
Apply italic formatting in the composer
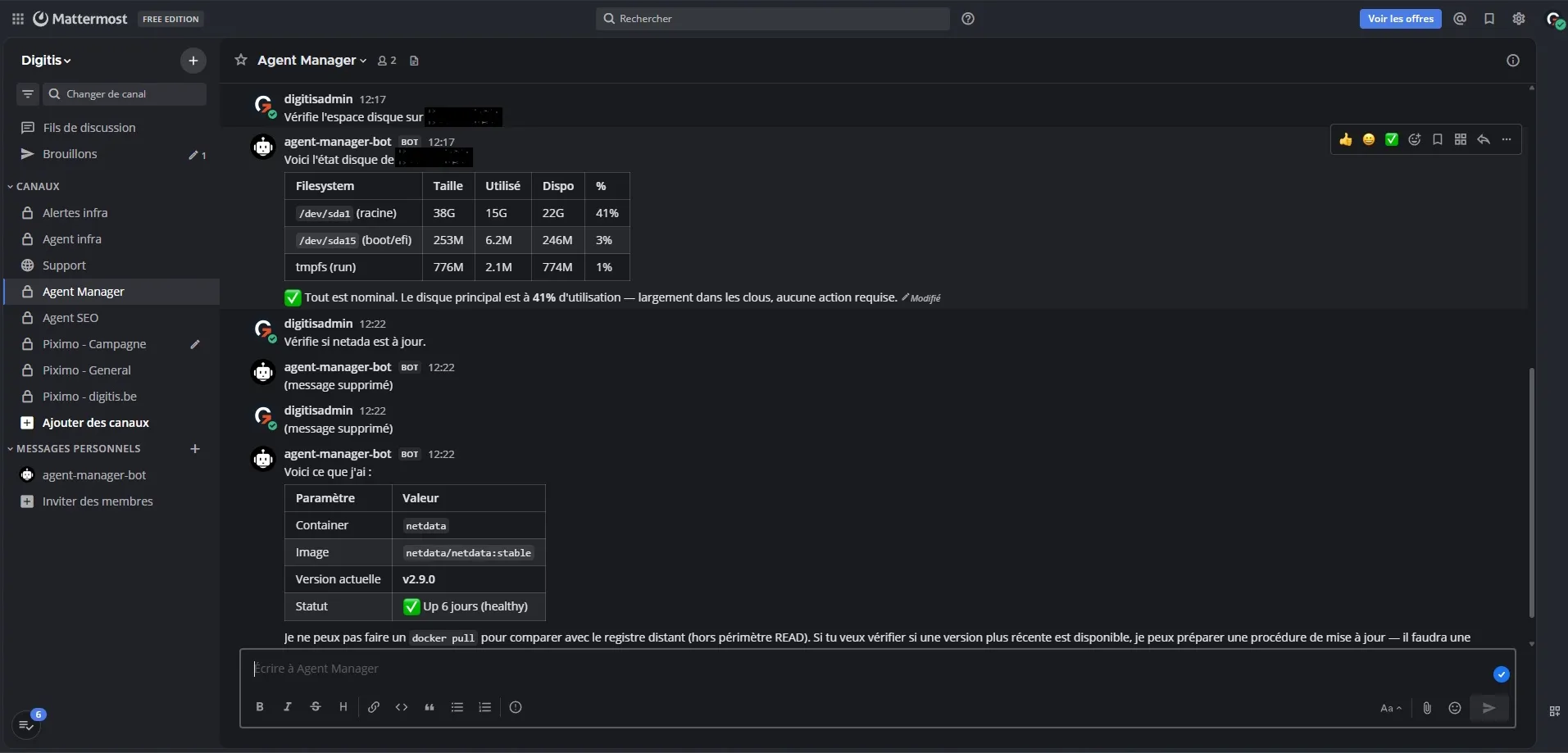pos(288,707)
